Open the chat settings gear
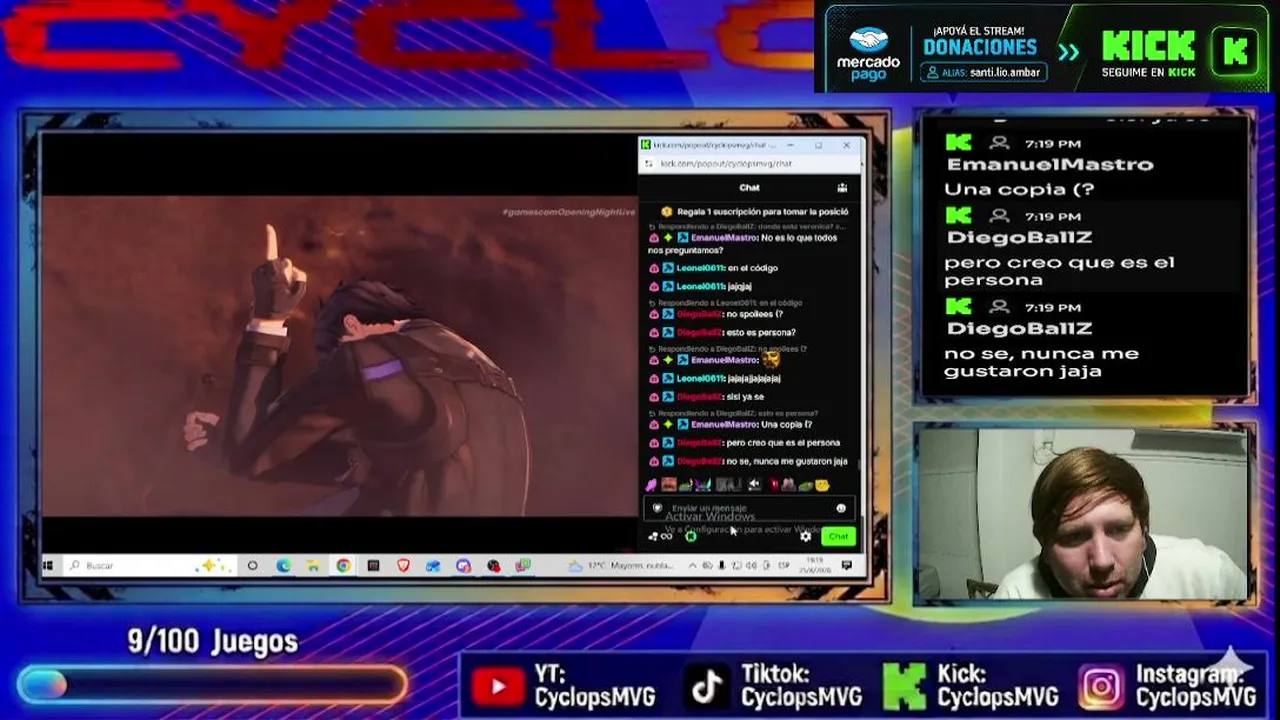1280x720 pixels. point(806,537)
